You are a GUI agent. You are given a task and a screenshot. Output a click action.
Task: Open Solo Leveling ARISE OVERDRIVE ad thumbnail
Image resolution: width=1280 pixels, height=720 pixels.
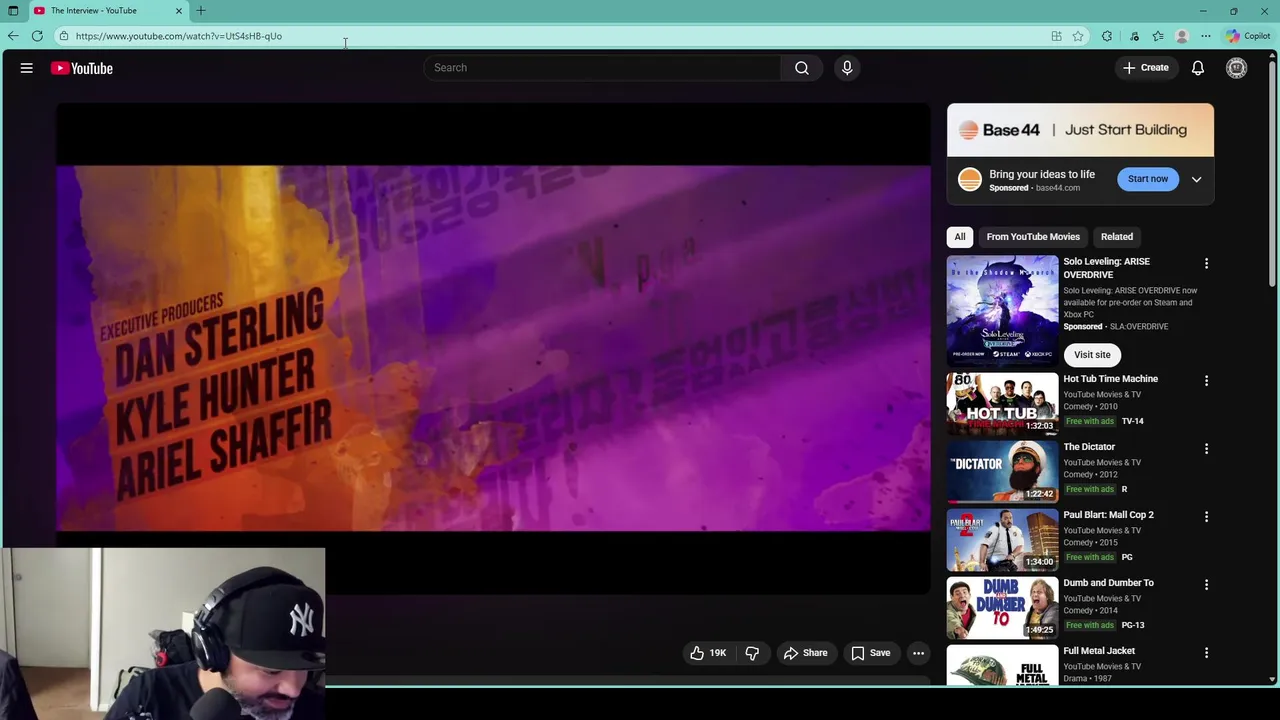(1002, 311)
